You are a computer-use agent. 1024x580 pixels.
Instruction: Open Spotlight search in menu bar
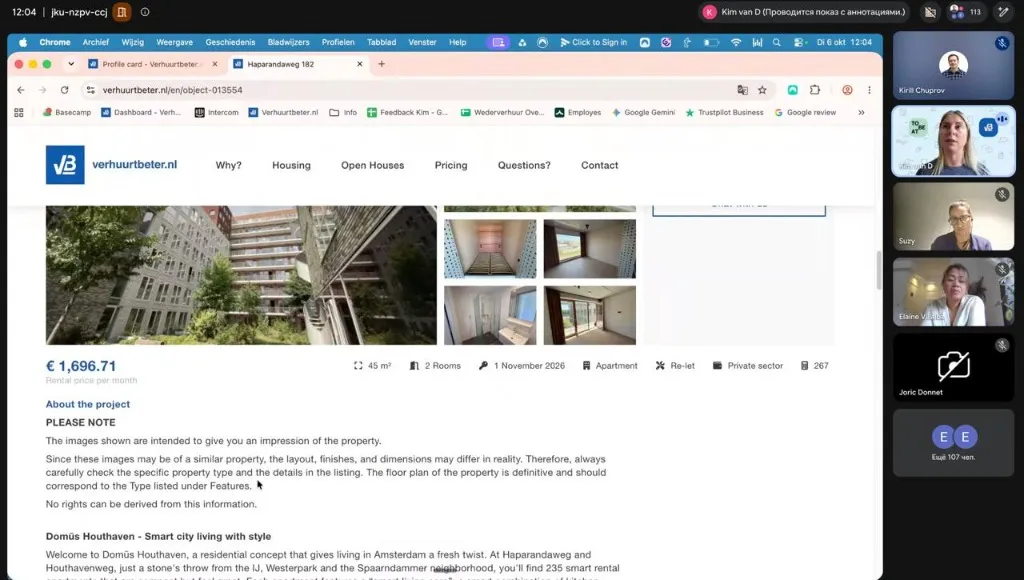coord(776,42)
